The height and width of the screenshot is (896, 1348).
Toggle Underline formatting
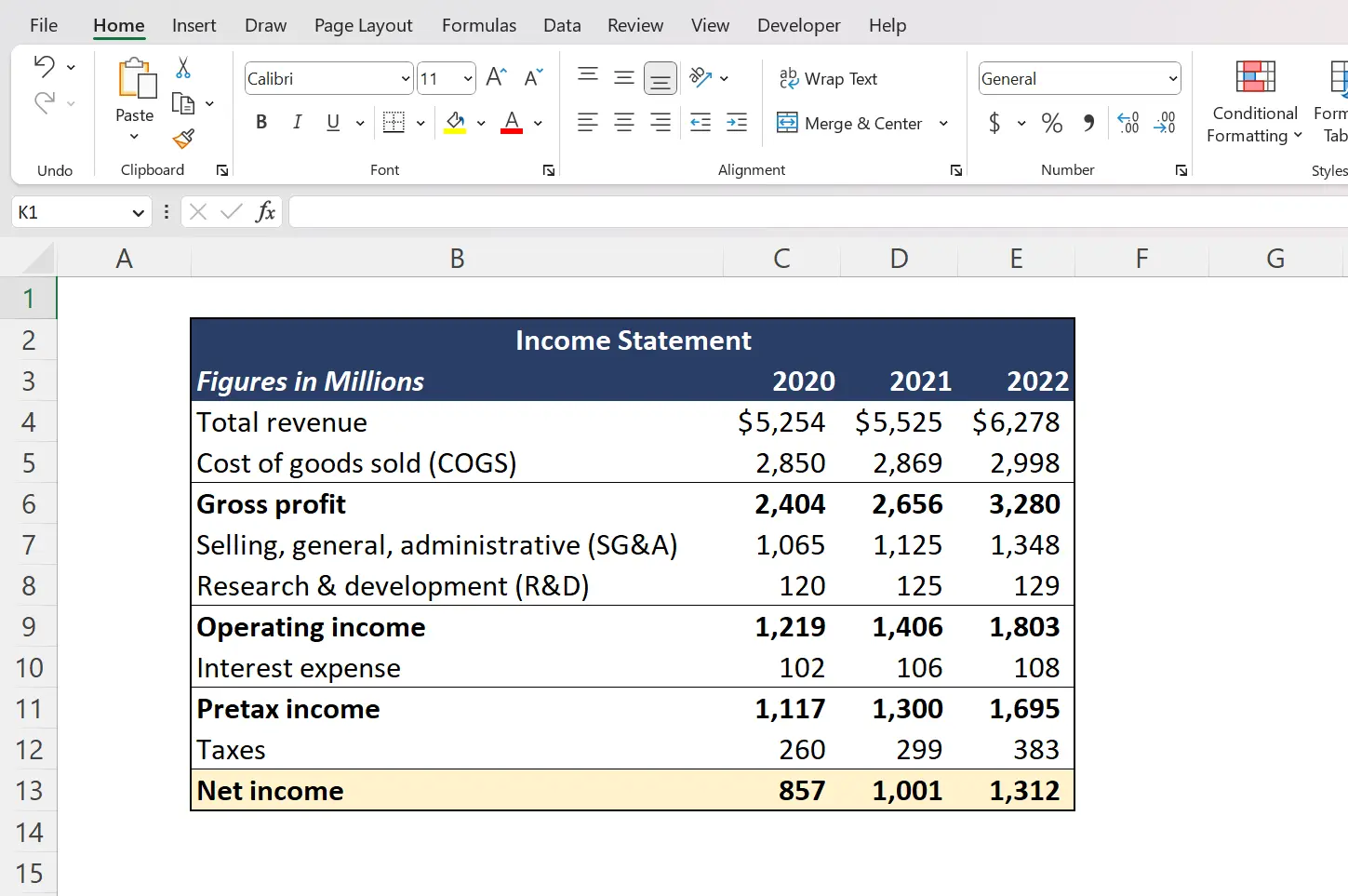coord(332,122)
